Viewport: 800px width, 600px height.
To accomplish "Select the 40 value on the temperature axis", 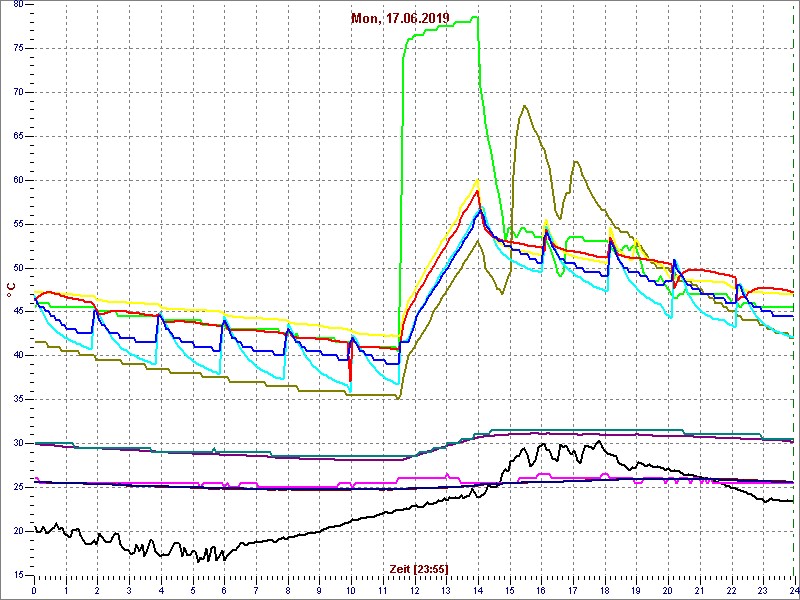I will [x=17, y=356].
